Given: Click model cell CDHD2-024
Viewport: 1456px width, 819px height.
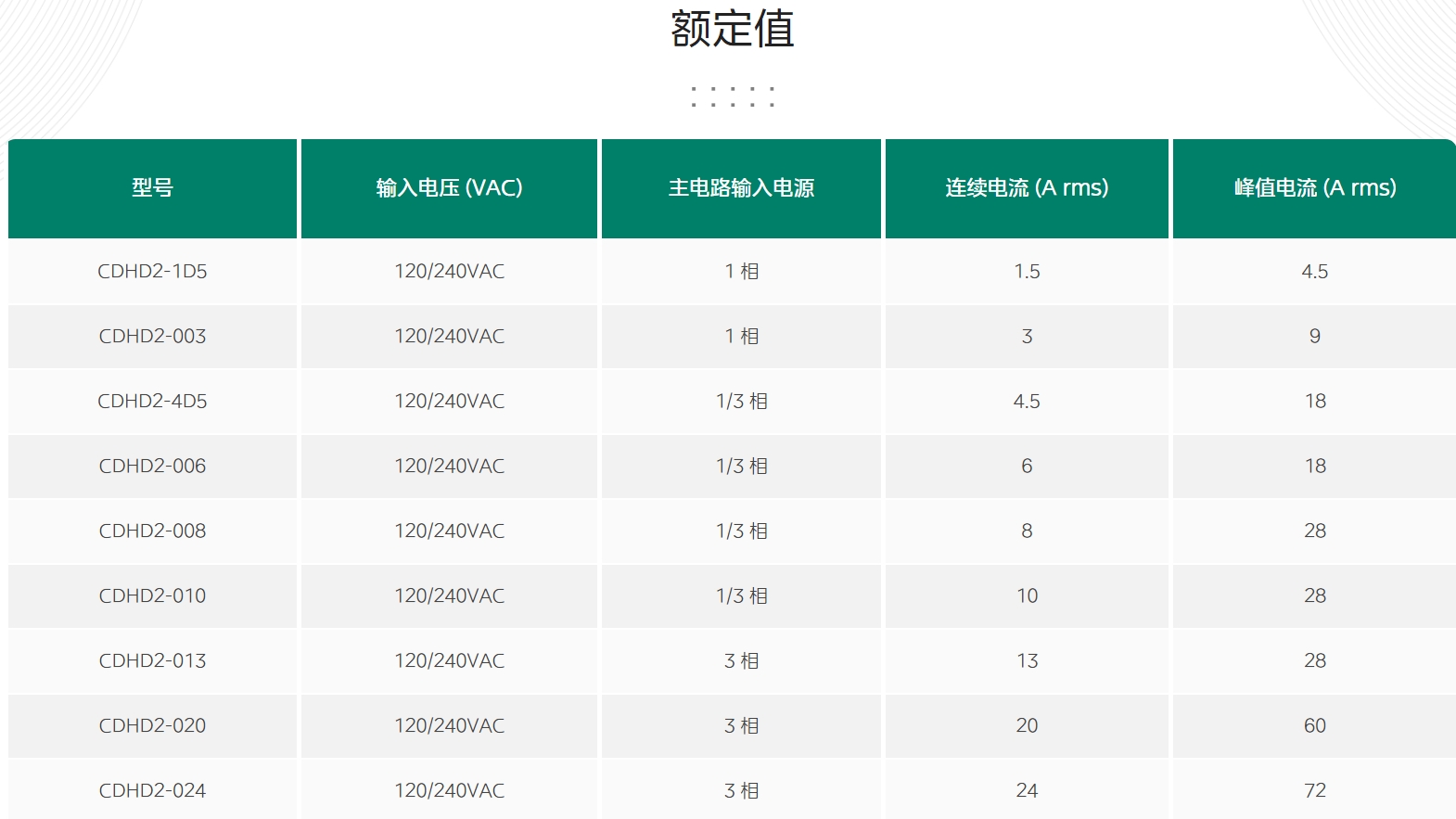Looking at the screenshot, I should tap(152, 791).
